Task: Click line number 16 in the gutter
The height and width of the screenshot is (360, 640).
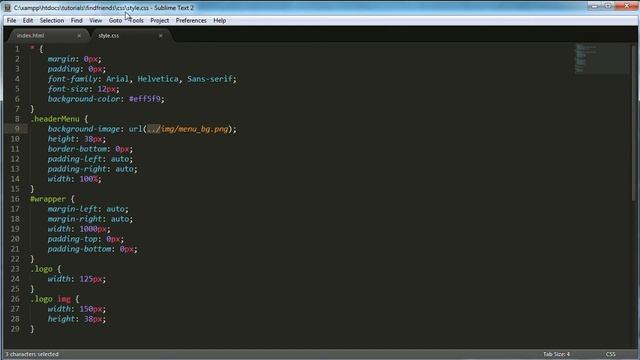Action: [x=15, y=199]
